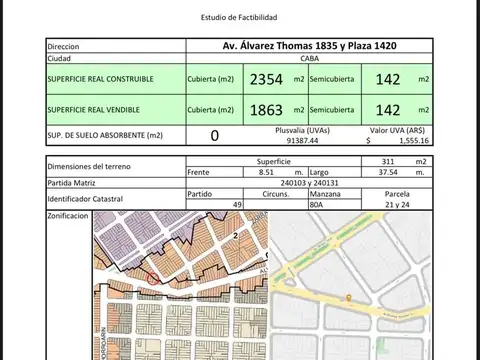This screenshot has width=480, height=360.
Task: Click the 'Plusvalia (UVAs)' heading
Action: point(302,130)
